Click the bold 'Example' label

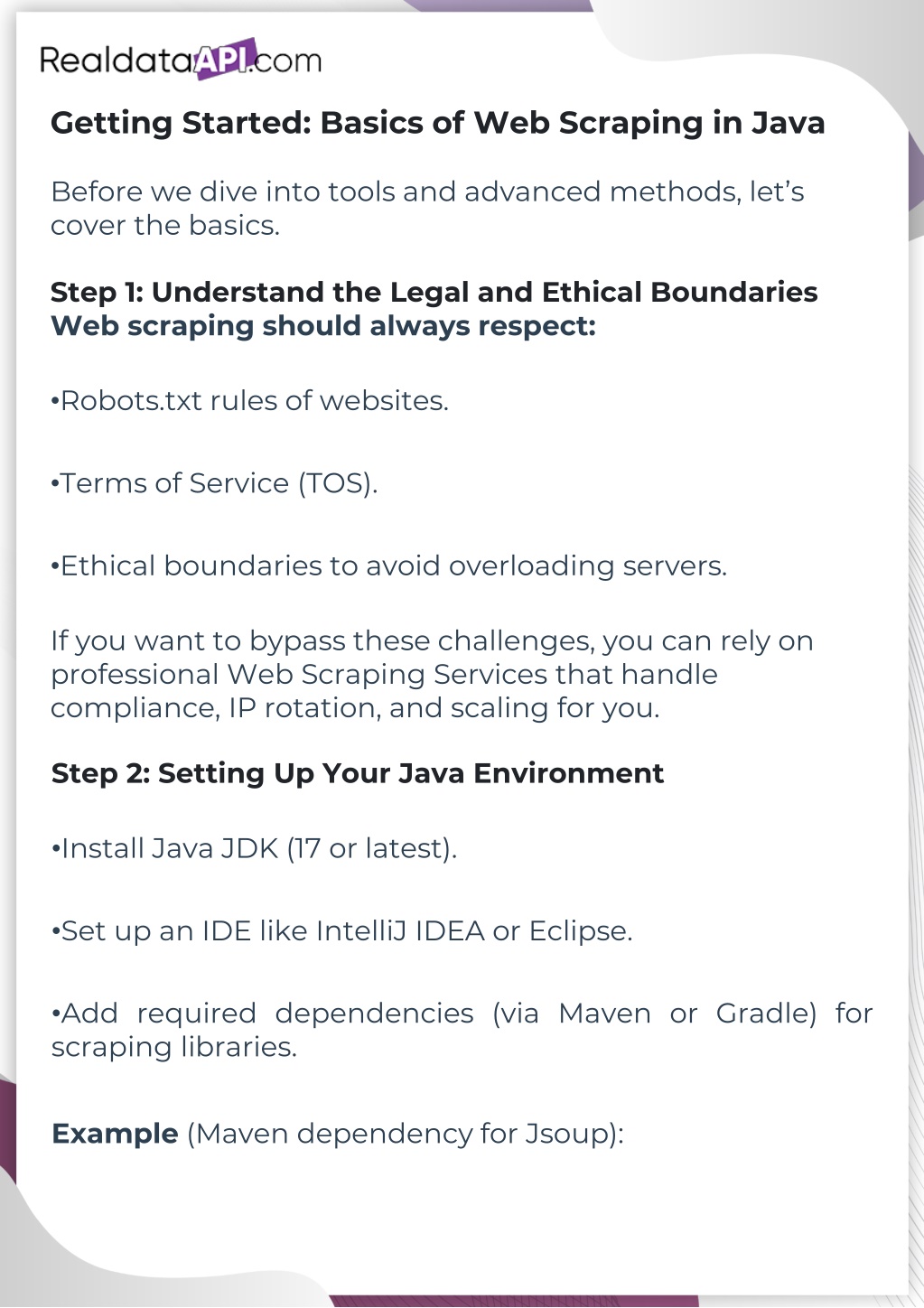pos(115,1134)
